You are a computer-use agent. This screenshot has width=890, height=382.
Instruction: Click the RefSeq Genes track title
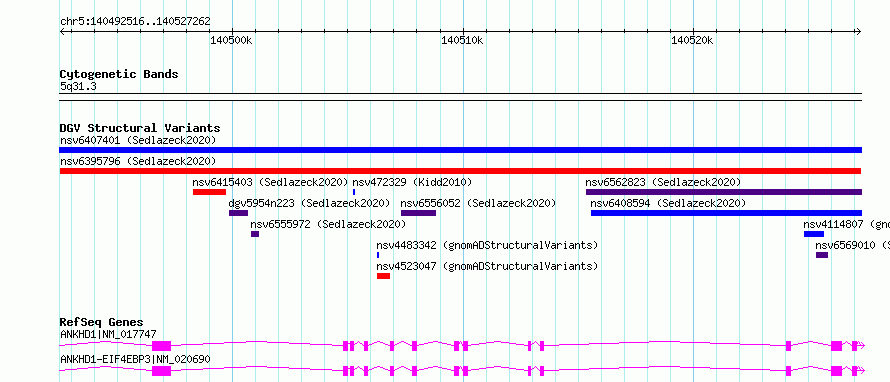point(102,322)
